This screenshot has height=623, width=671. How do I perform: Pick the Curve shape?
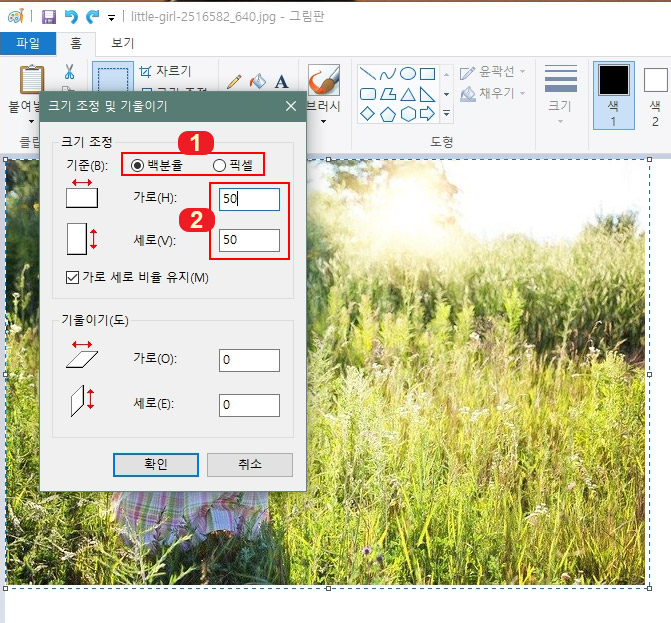388,74
